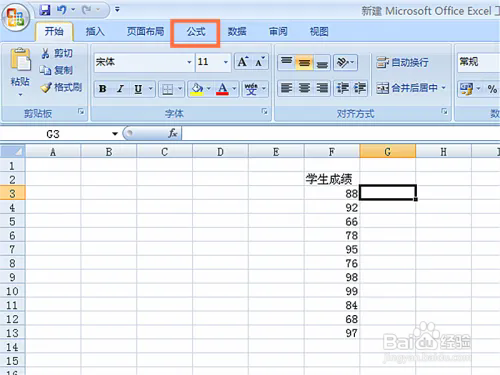500x375 pixels.
Task: Open Customize Quick Access Toolbar arrow
Action: [117, 10]
